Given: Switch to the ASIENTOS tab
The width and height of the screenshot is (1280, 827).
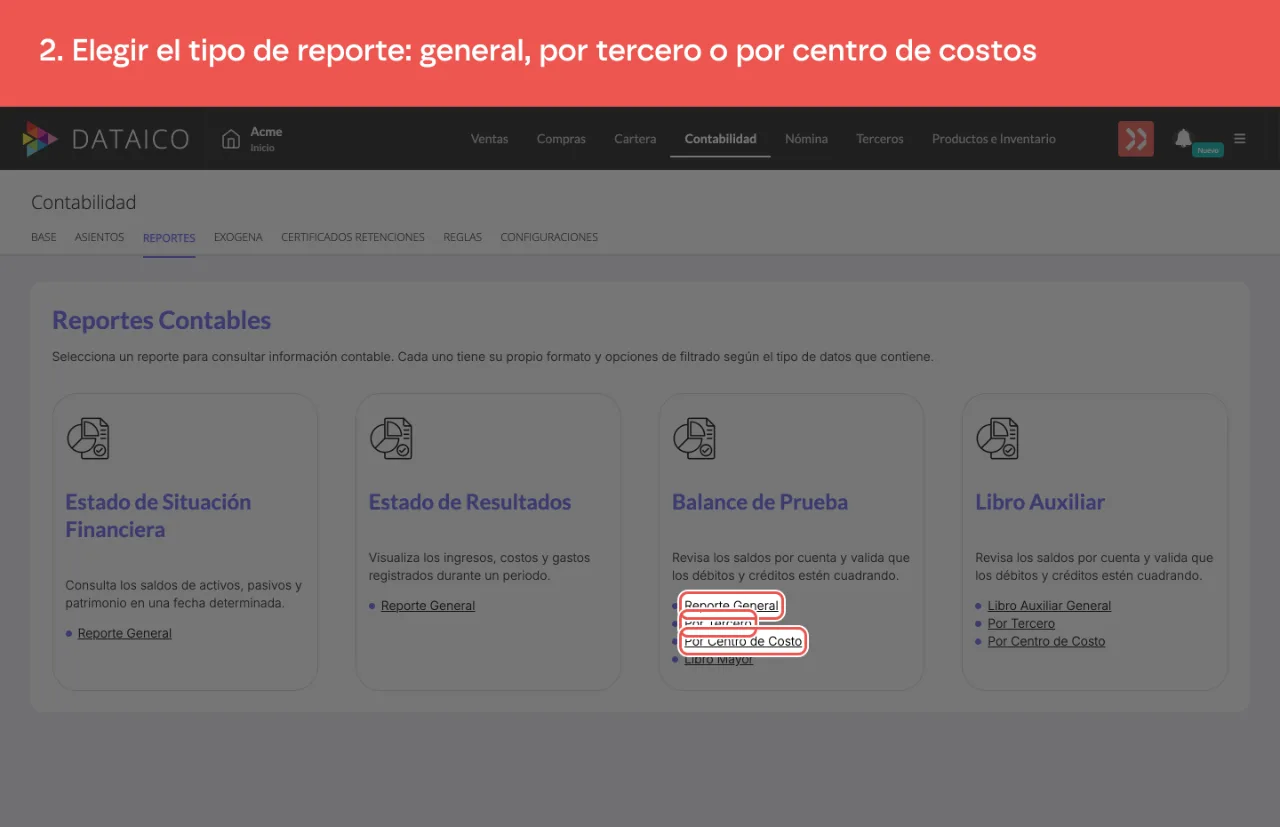Looking at the screenshot, I should [x=99, y=238].
